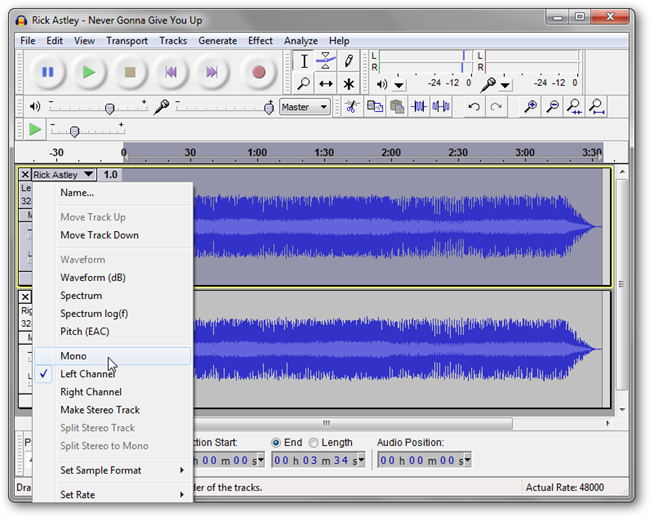Select the Draw pencil tool
650x517 pixels.
[348, 61]
